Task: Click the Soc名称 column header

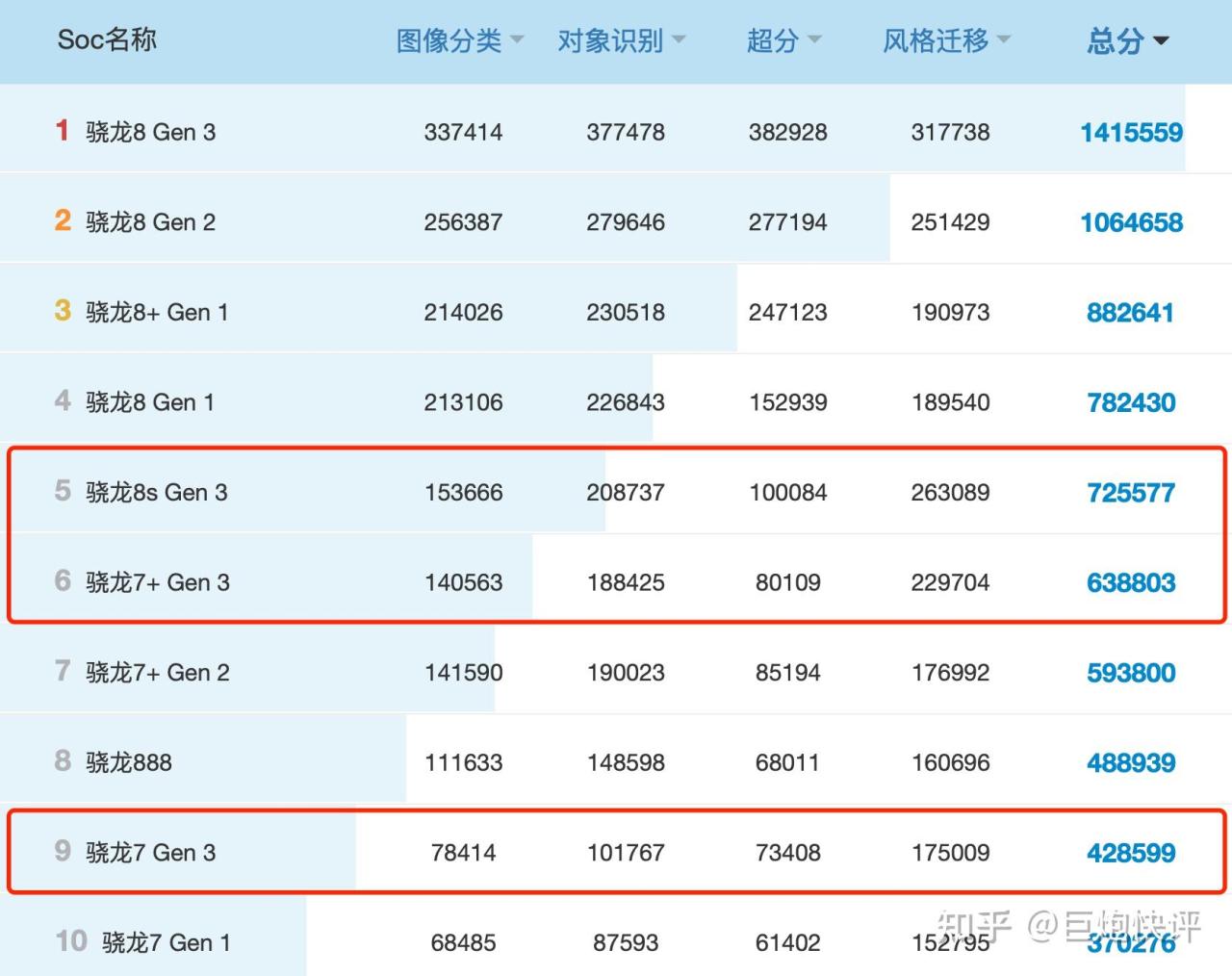Action: pyautogui.click(x=107, y=39)
